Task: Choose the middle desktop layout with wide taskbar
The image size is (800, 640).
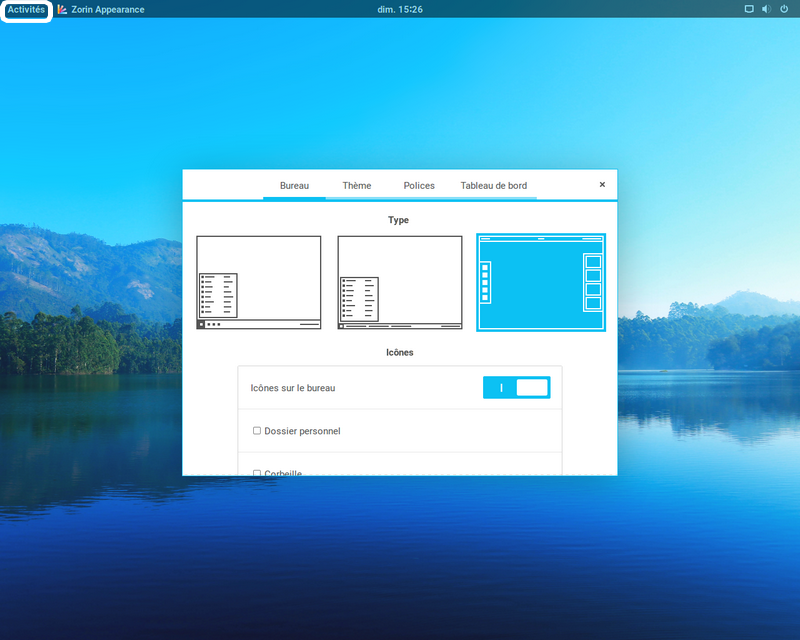Action: coord(399,282)
